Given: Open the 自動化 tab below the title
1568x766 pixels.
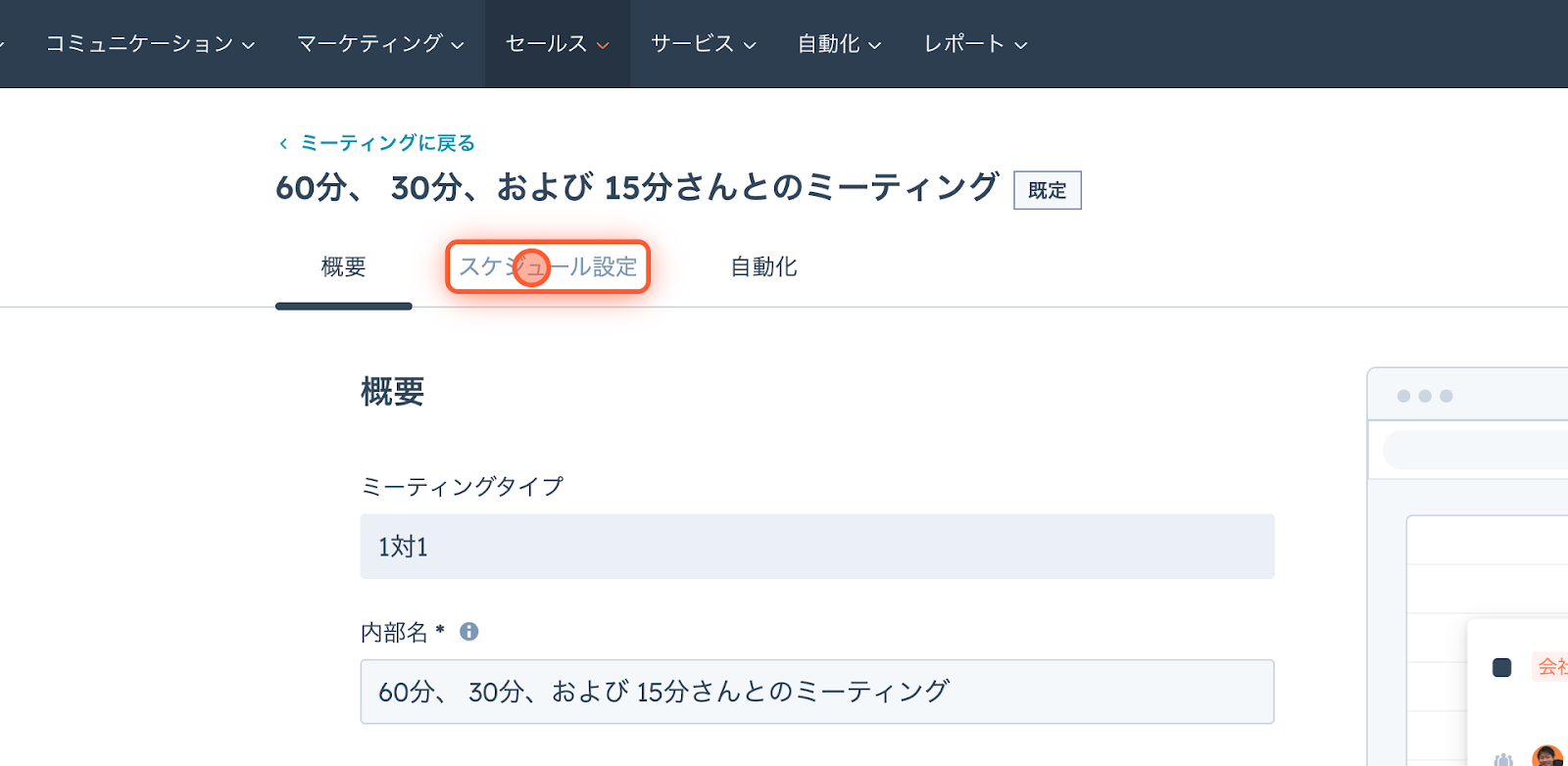Looking at the screenshot, I should tap(763, 266).
